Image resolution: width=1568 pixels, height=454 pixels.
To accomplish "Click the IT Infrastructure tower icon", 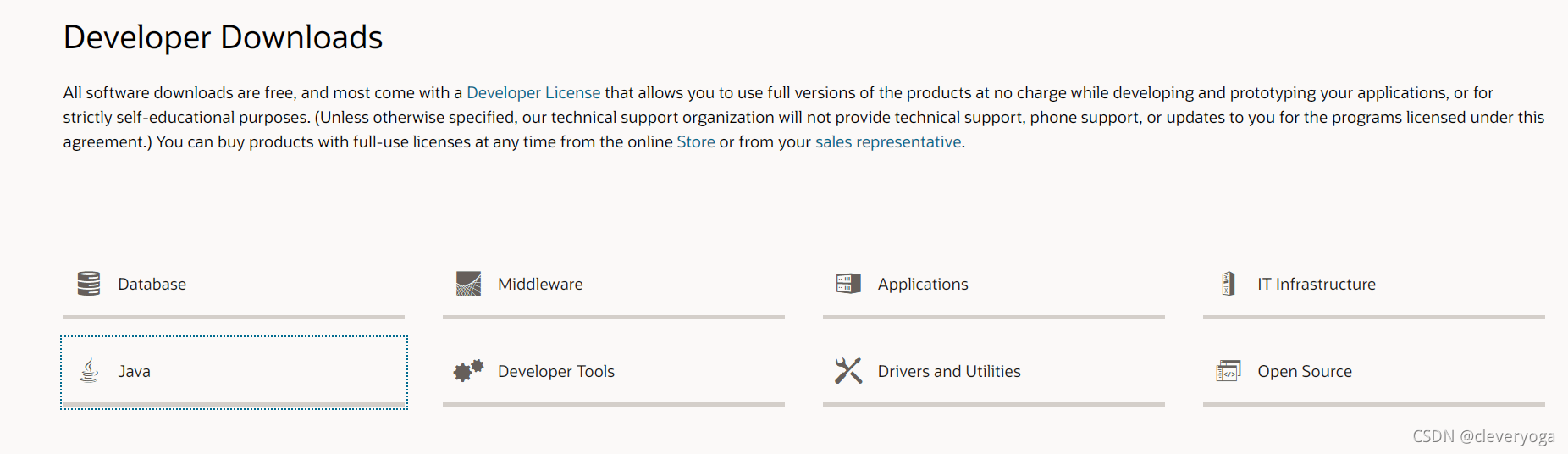I will tap(1228, 284).
